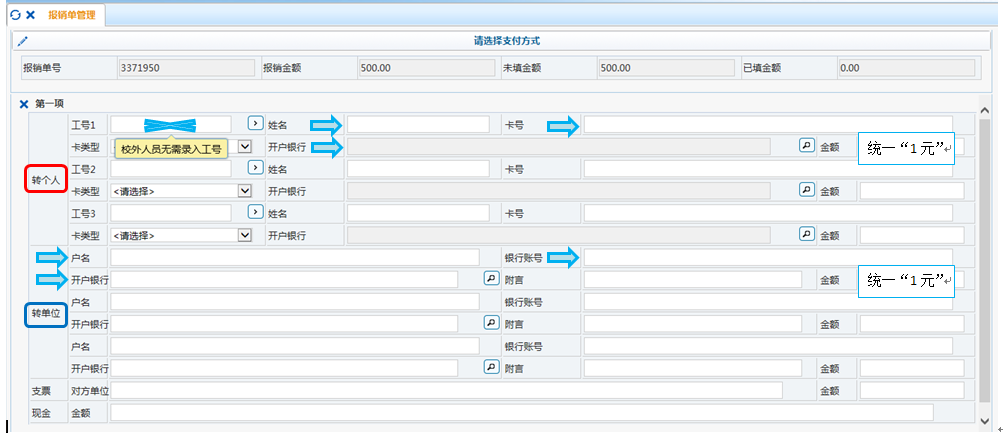This screenshot has width=1003, height=434.
Task: Open the 卡类型 dropdown under 工号2
Action: coord(244,191)
